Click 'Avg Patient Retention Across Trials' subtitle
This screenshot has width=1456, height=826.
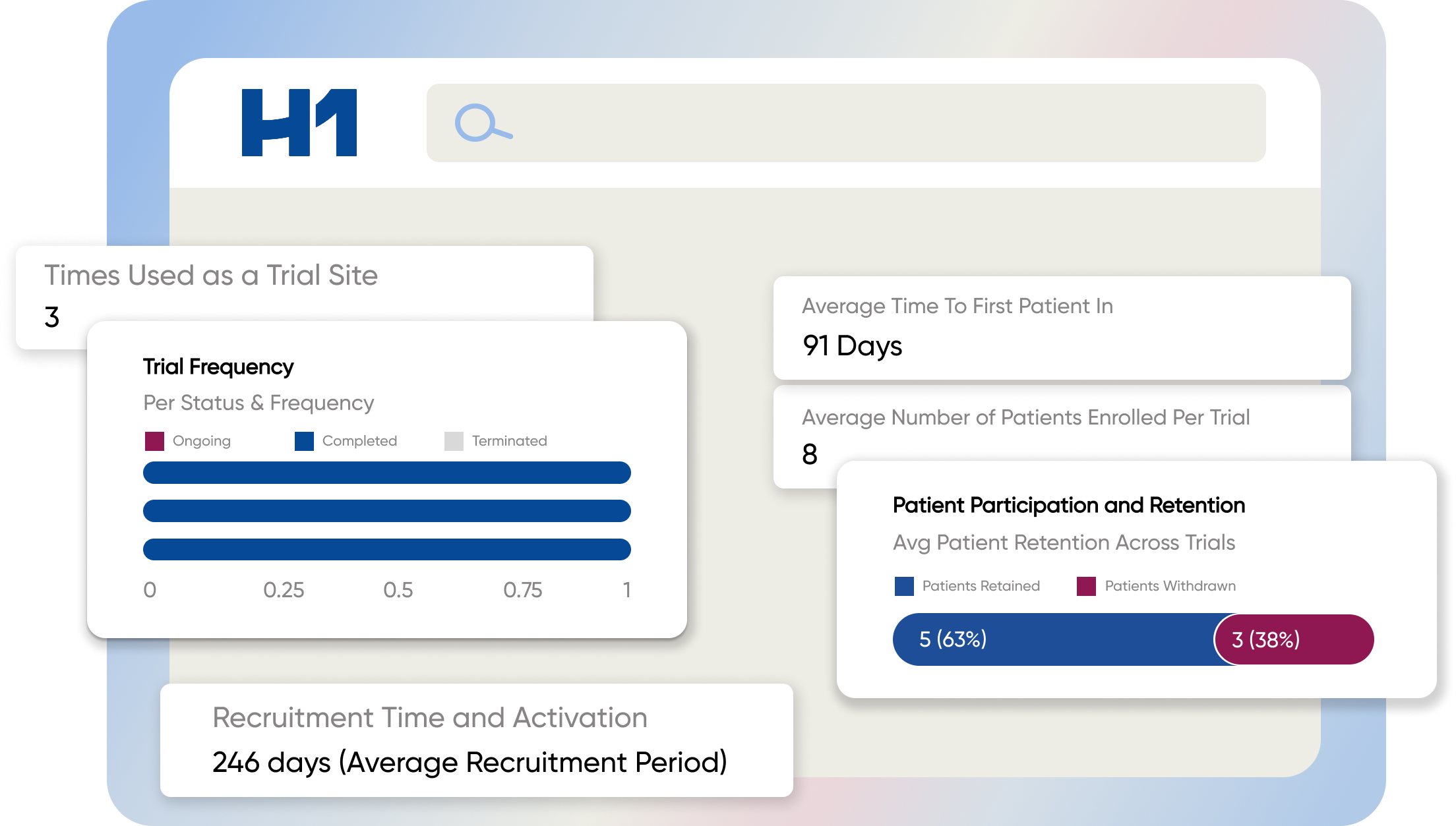click(1064, 543)
